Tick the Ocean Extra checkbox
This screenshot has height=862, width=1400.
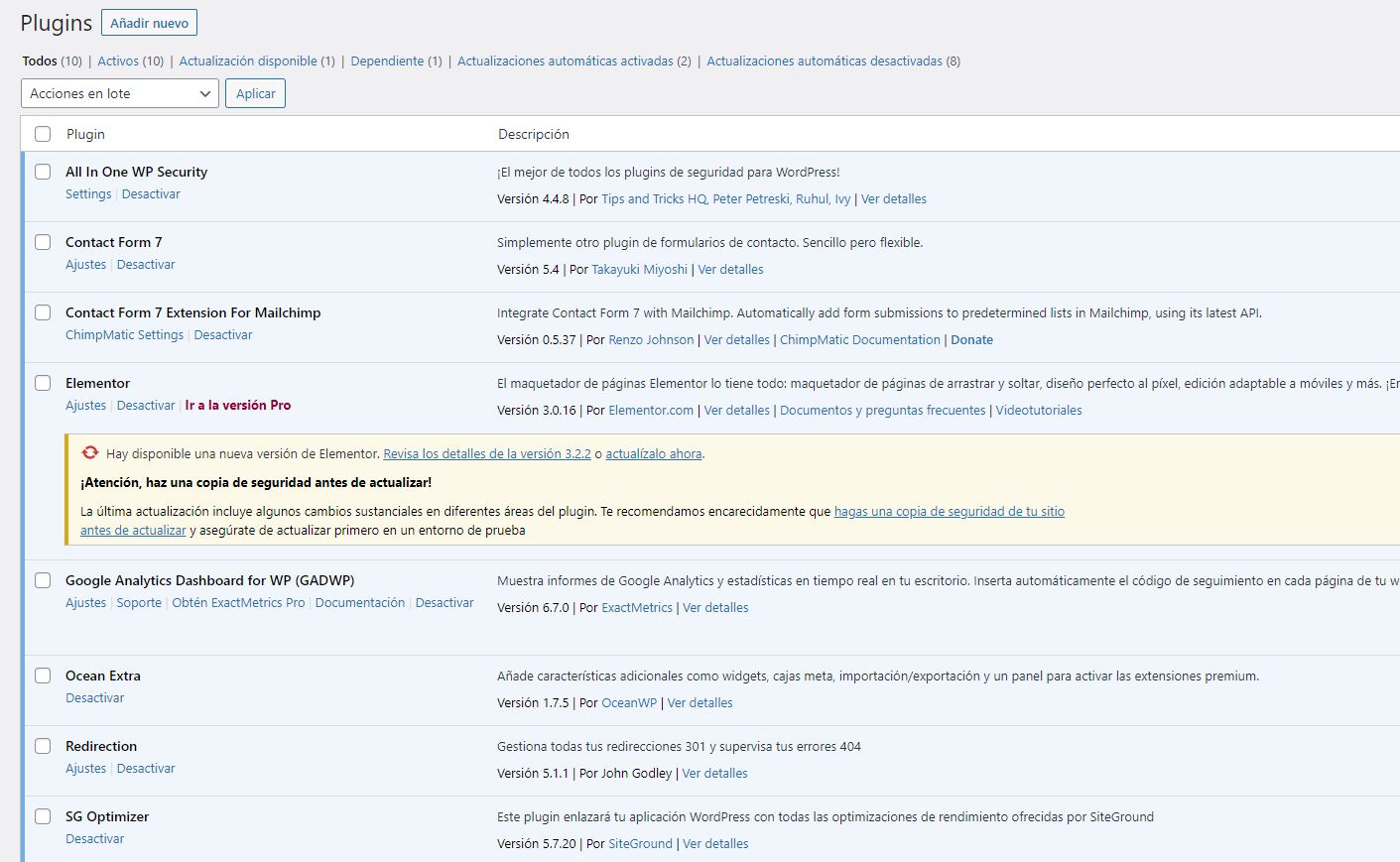point(43,676)
